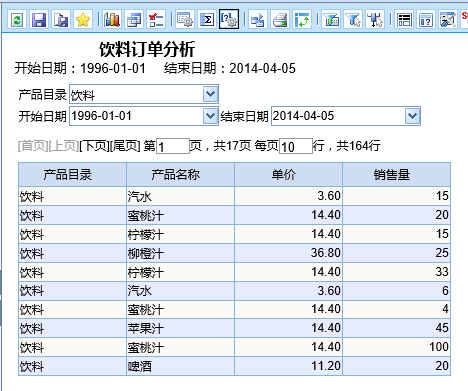Screen dimensions: 468x391
Task: Click the list layout icon
Action: (404, 20)
